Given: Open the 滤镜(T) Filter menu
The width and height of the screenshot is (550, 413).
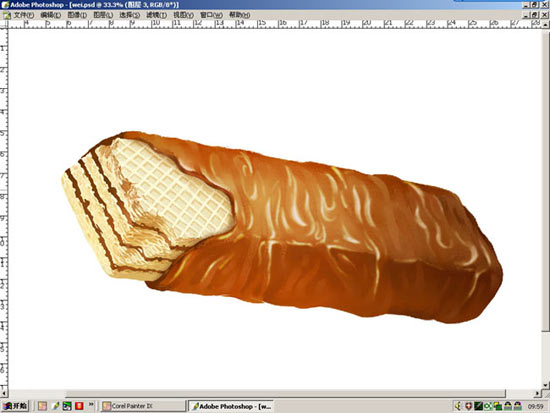Looking at the screenshot, I should pos(156,15).
